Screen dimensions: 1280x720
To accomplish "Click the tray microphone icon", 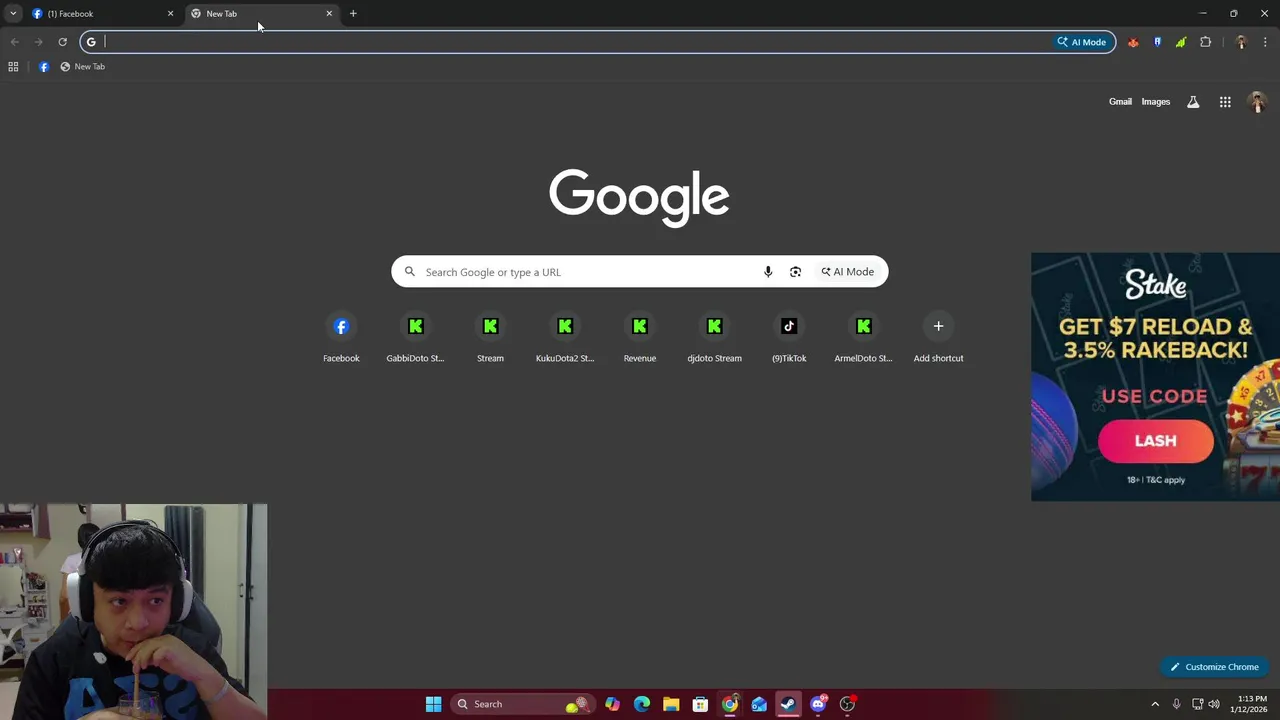I will [1176, 704].
